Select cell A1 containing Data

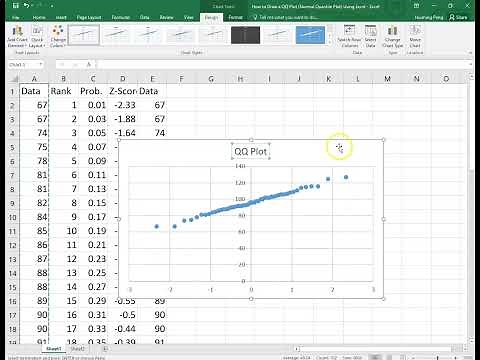tap(34, 91)
